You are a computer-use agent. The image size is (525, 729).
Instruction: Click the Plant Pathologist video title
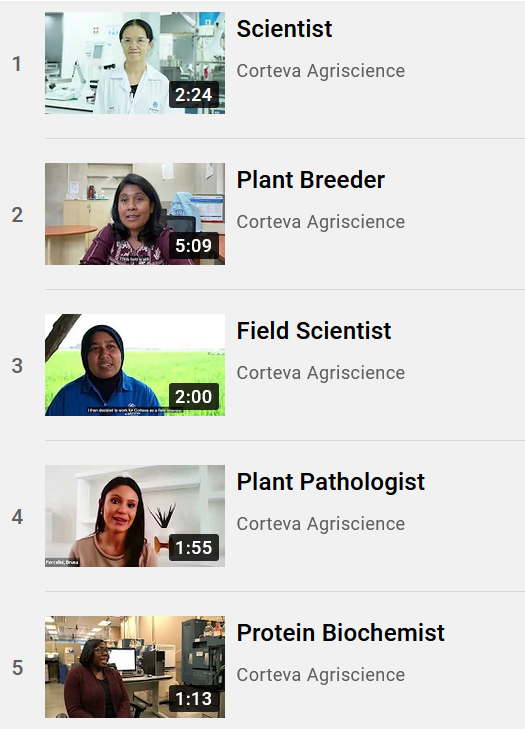(x=331, y=482)
